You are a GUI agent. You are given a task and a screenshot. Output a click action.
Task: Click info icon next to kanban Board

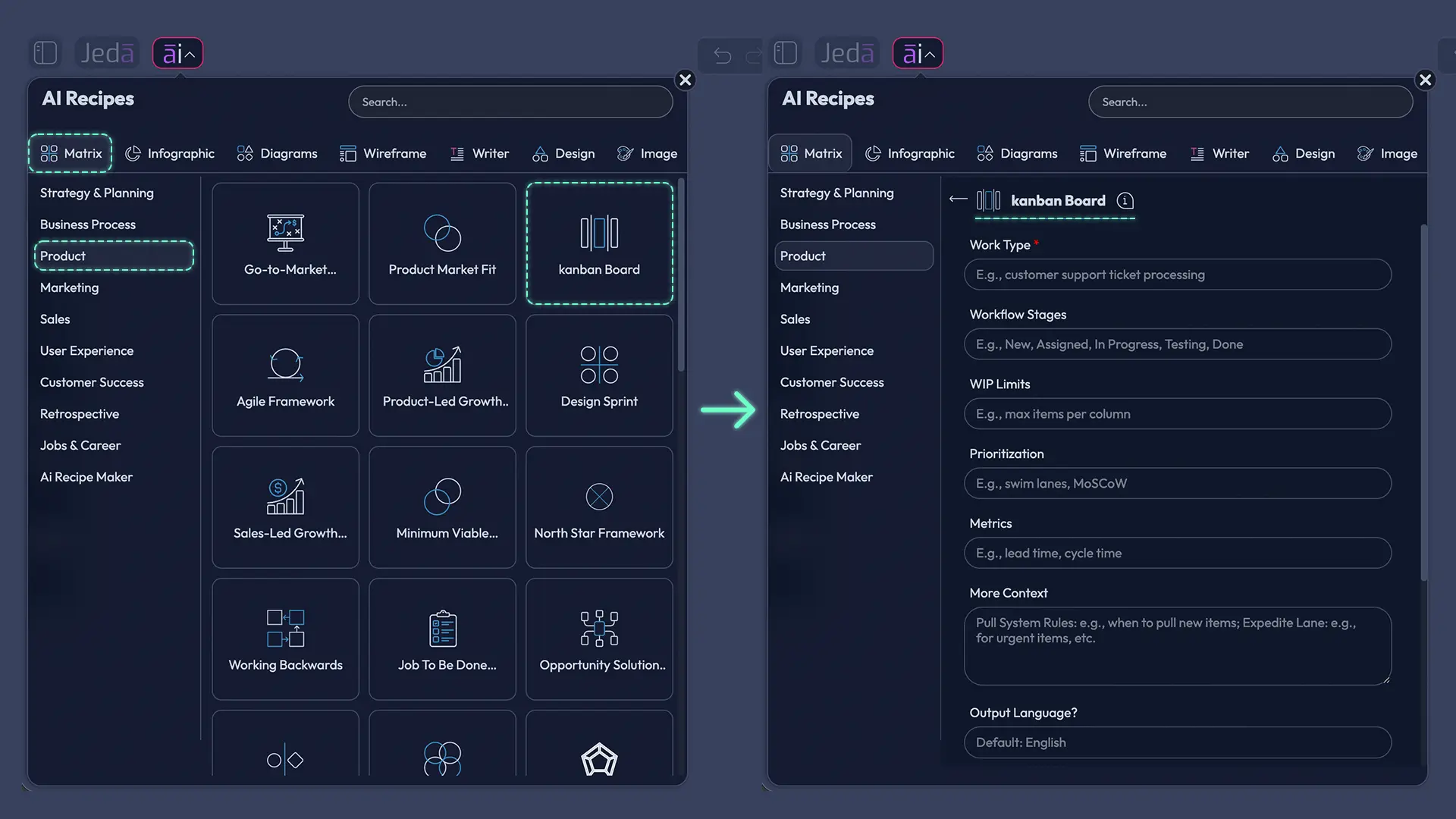[1125, 200]
